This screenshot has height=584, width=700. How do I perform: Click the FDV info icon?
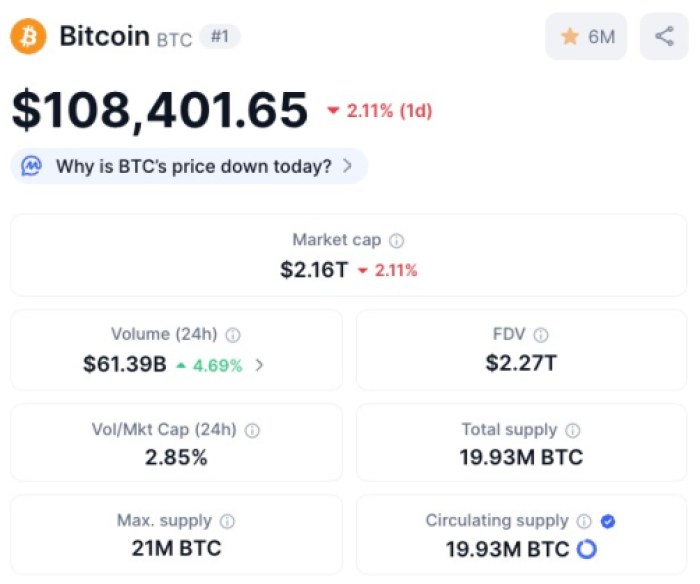click(541, 336)
